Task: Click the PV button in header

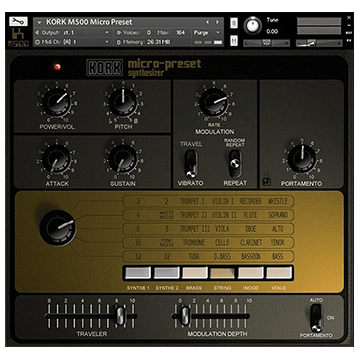Action: [x=349, y=41]
